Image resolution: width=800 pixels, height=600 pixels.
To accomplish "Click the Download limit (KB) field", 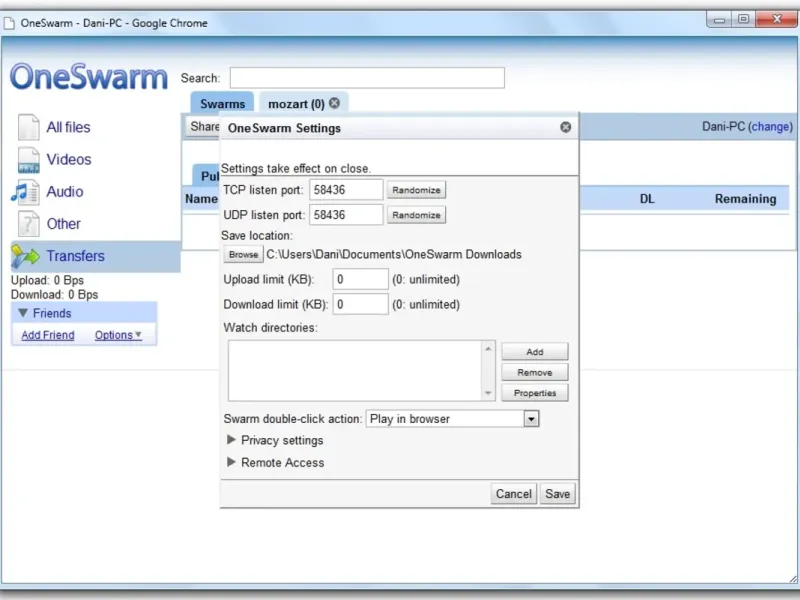I will point(360,304).
